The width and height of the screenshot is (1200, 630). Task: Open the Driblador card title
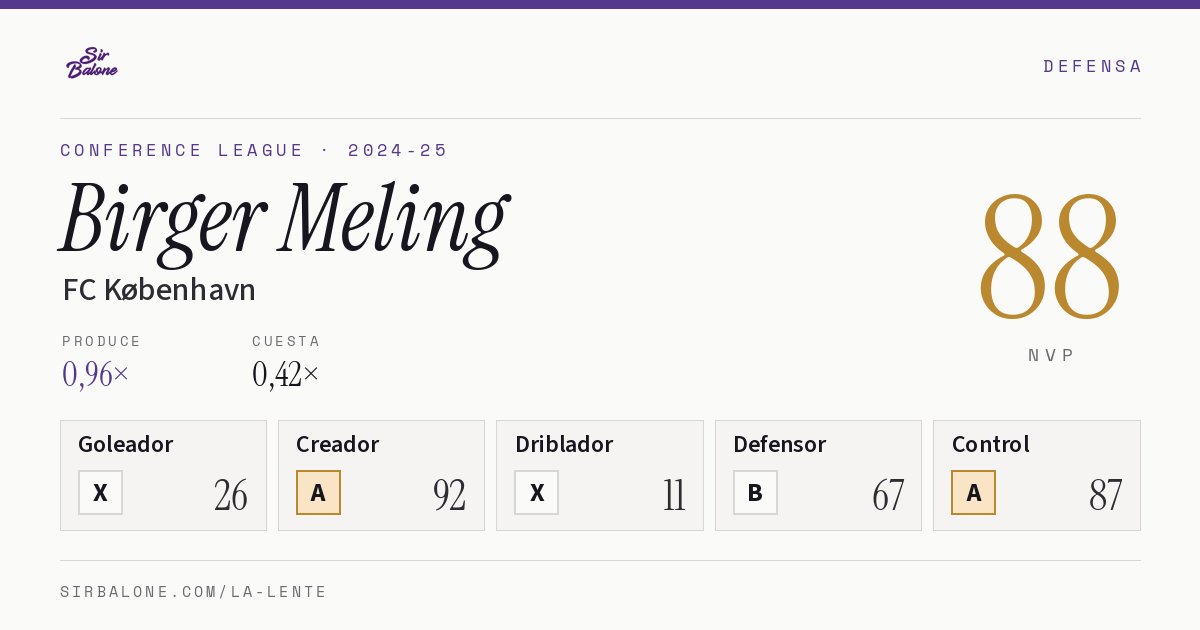click(564, 444)
